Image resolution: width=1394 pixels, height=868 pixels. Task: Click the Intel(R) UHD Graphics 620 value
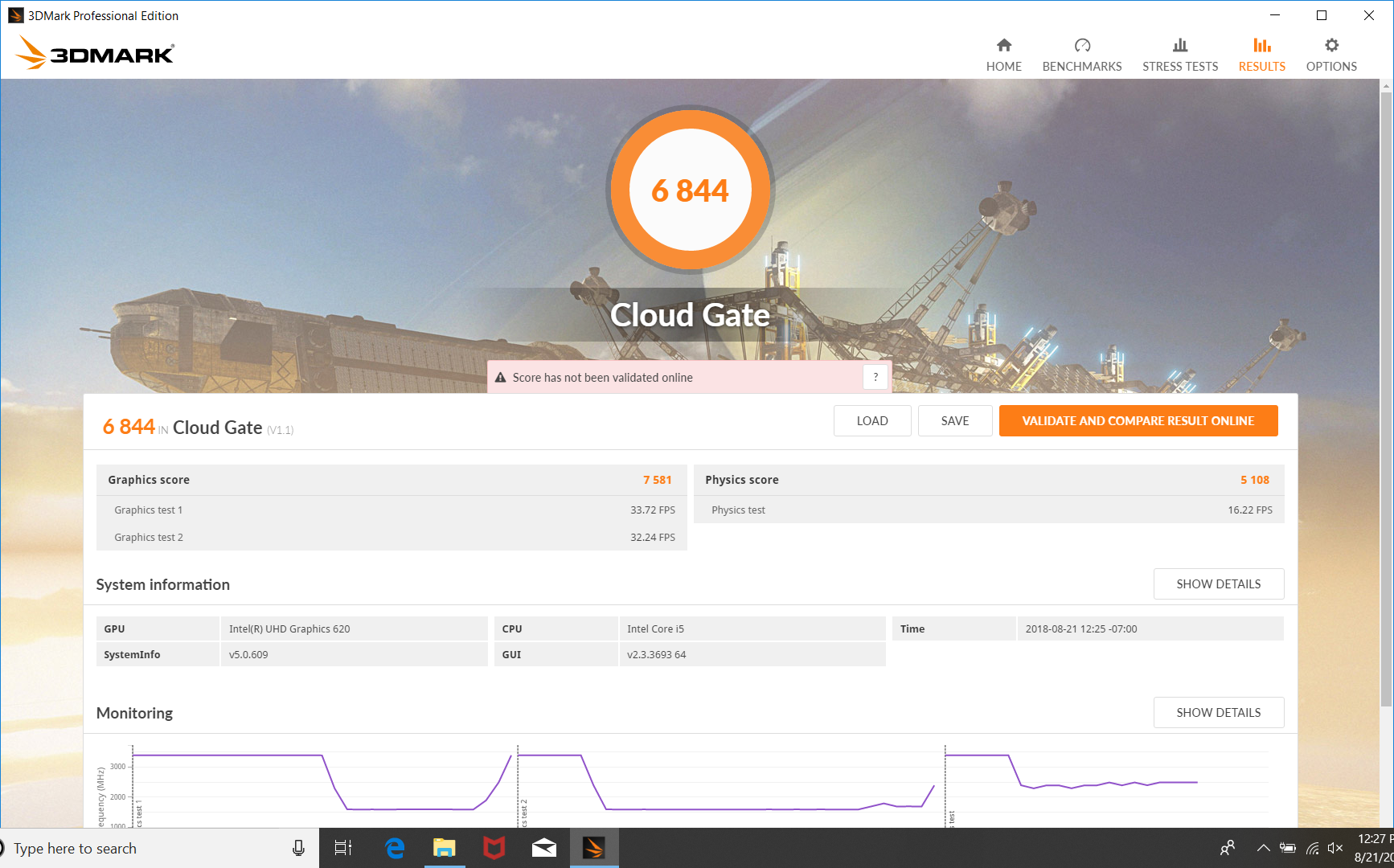click(289, 628)
